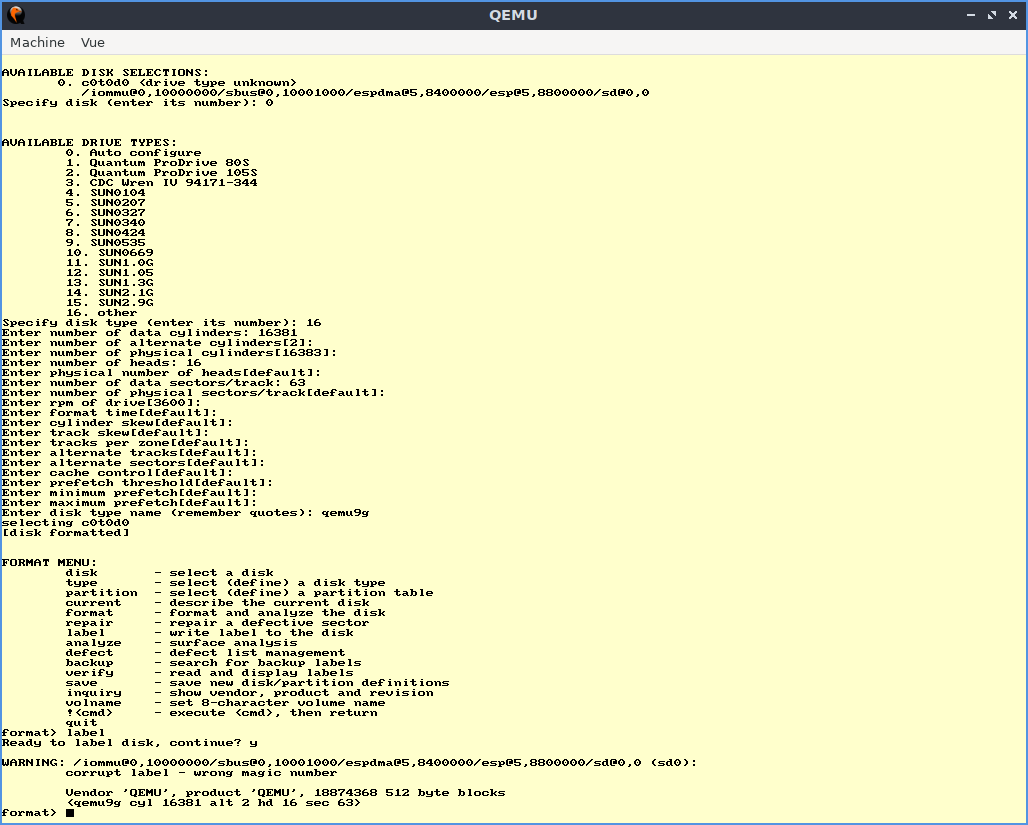Click the 'FORMAT MENU:' heading
The width and height of the screenshot is (1028, 825).
[49, 563]
